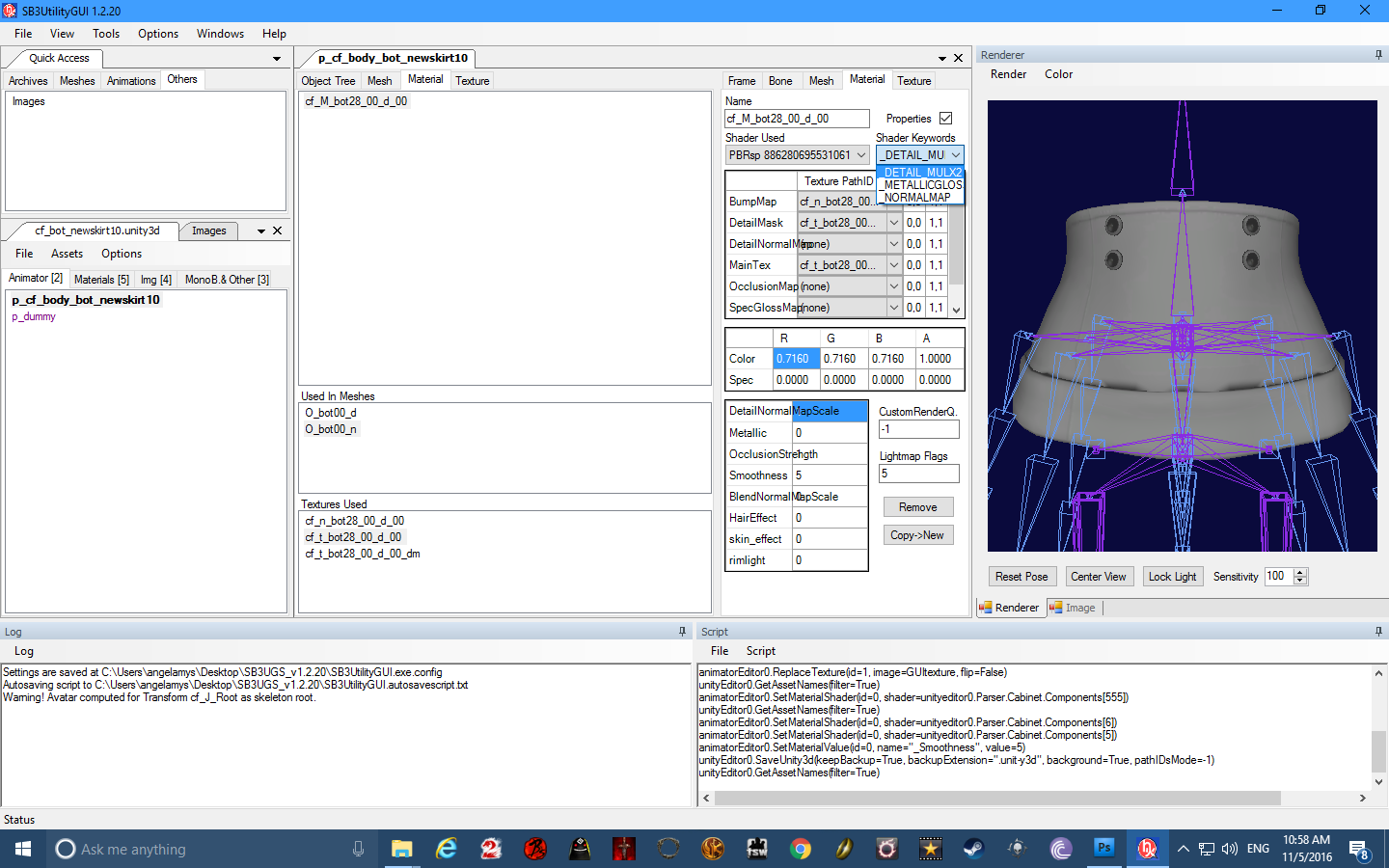Open Photoshop from the taskbar

1103,849
